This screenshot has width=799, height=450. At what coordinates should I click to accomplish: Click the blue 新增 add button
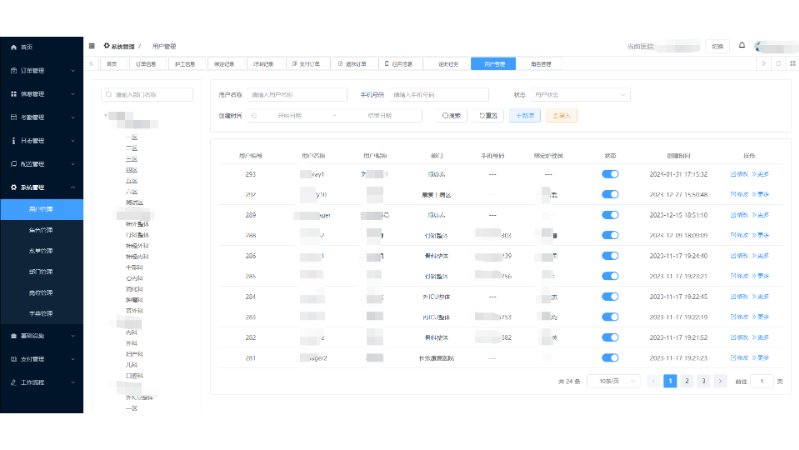pyautogui.click(x=525, y=116)
